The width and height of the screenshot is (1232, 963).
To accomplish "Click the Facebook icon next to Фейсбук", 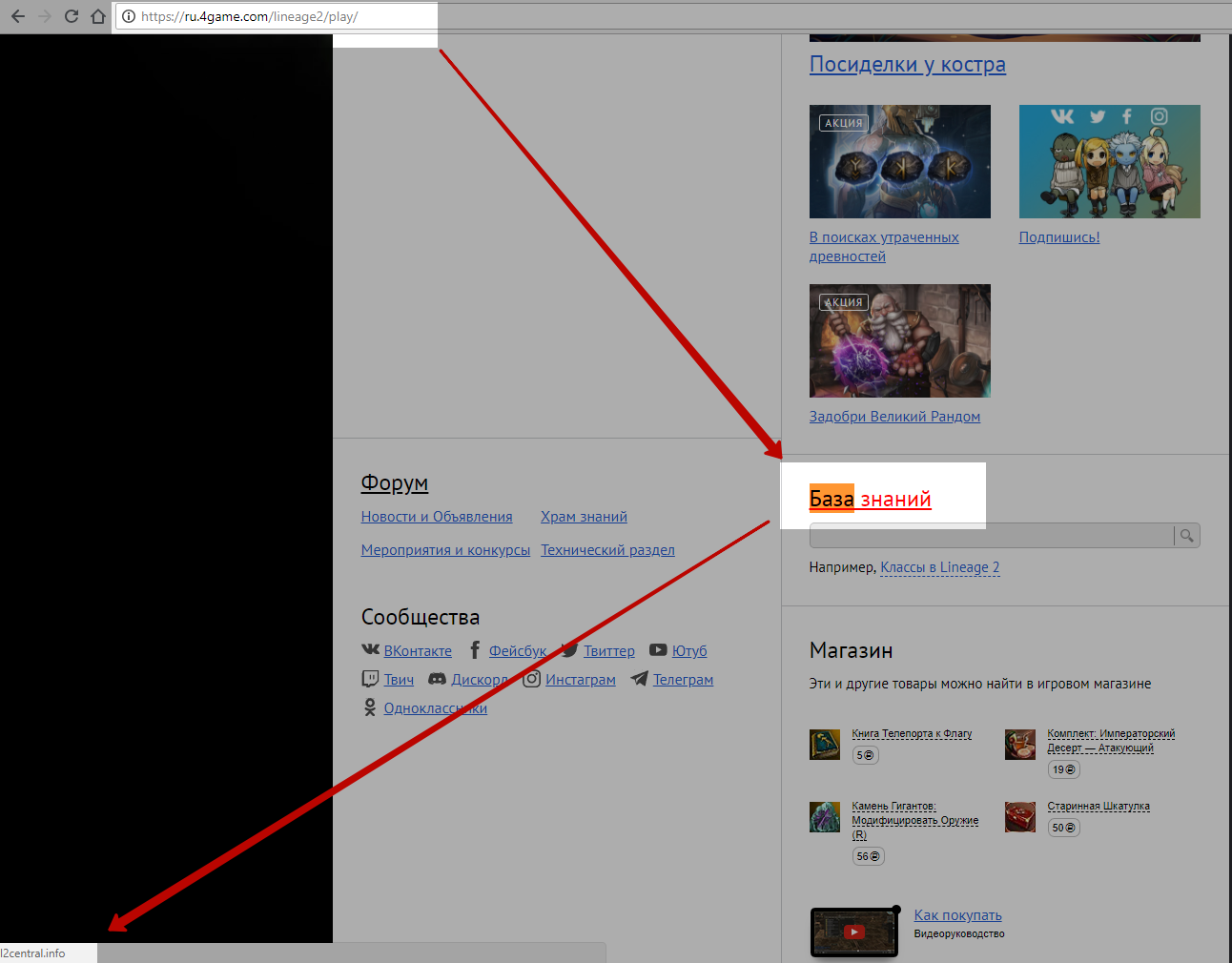I will [x=474, y=650].
